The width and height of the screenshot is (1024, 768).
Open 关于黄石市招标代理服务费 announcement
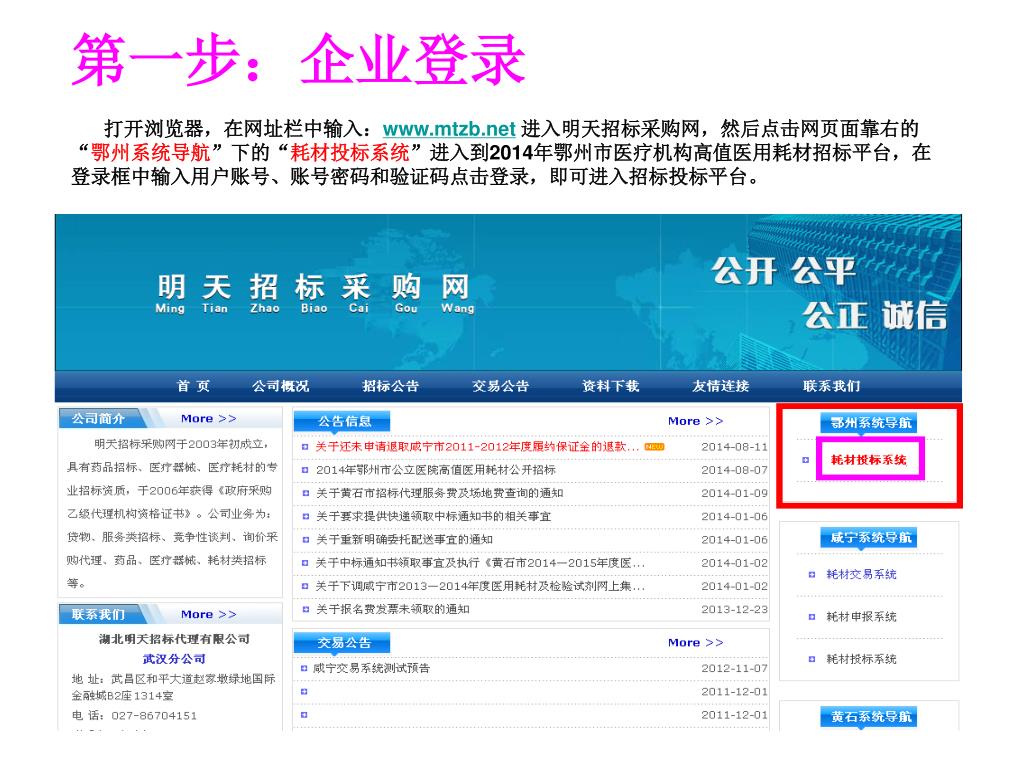tap(439, 493)
